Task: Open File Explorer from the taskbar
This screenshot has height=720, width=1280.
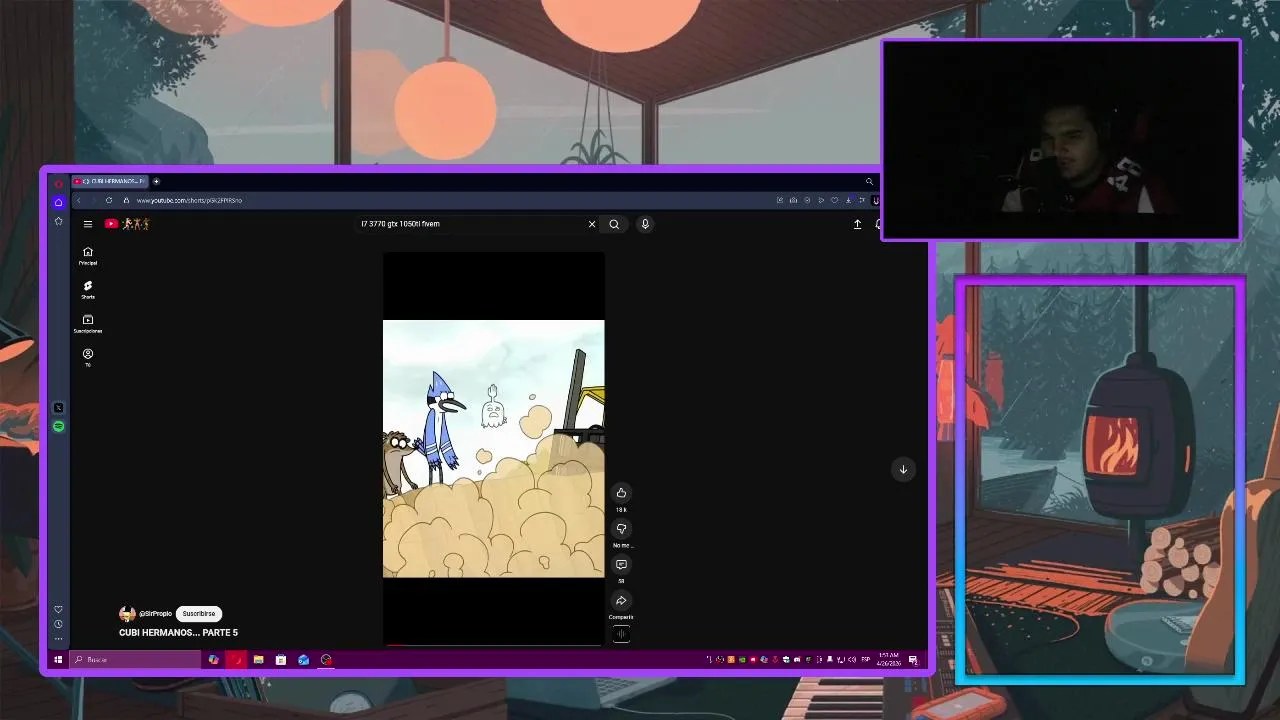Action: tap(258, 660)
